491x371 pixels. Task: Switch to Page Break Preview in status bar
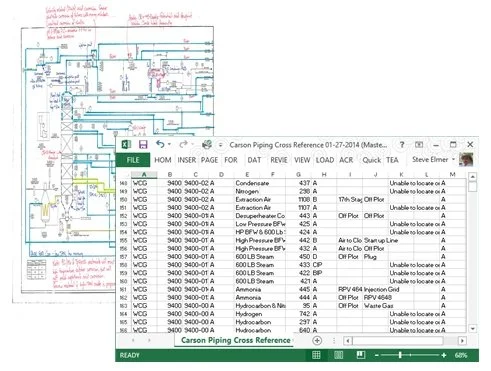[360, 355]
